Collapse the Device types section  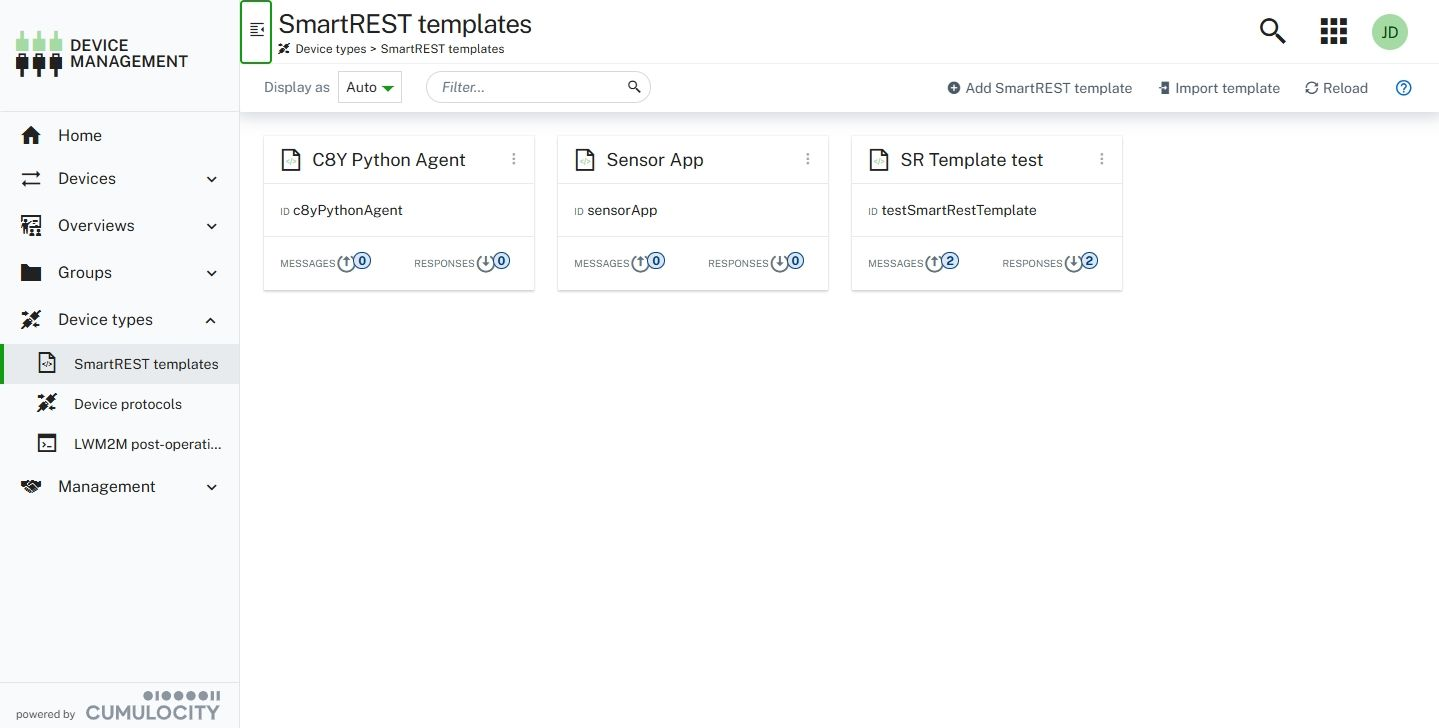pos(210,320)
